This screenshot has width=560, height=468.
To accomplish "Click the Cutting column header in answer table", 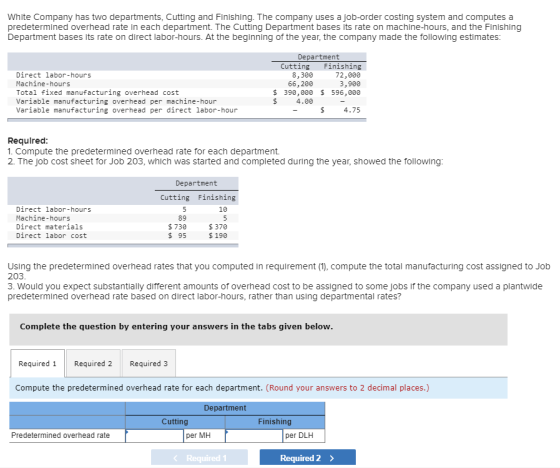I will [x=175, y=422].
